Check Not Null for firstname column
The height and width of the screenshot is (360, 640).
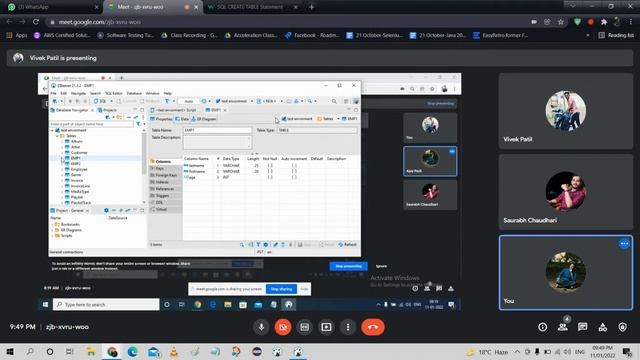pyautogui.click(x=270, y=171)
